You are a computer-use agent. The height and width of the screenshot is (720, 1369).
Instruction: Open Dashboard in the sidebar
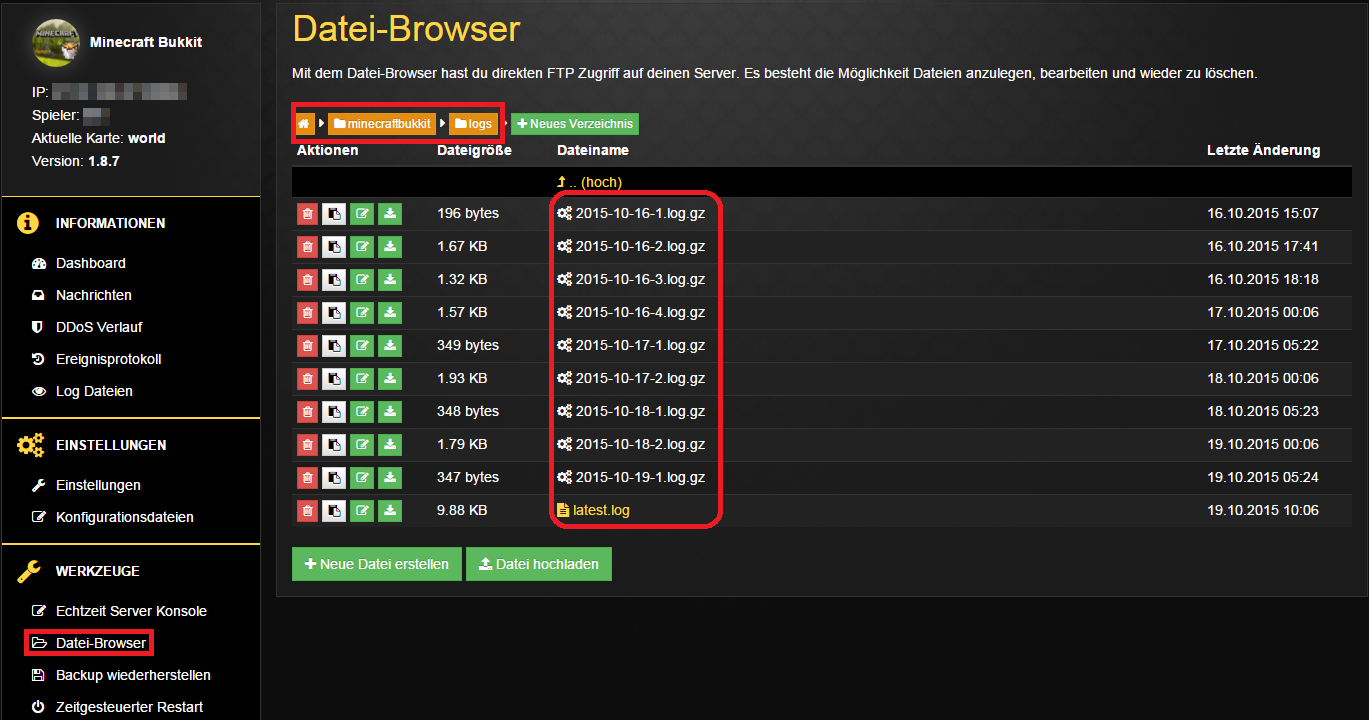click(x=90, y=263)
